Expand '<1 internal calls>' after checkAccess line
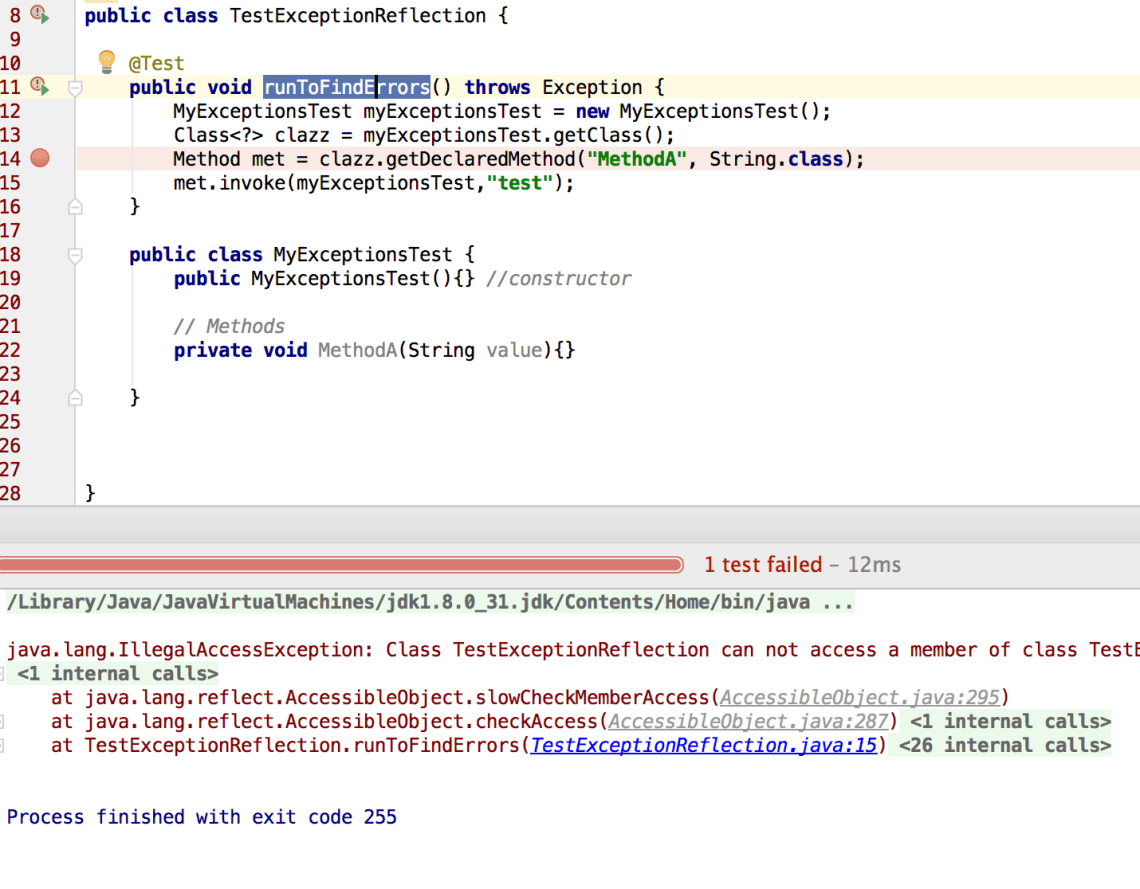Image resolution: width=1140 pixels, height=889 pixels. [x=1010, y=721]
